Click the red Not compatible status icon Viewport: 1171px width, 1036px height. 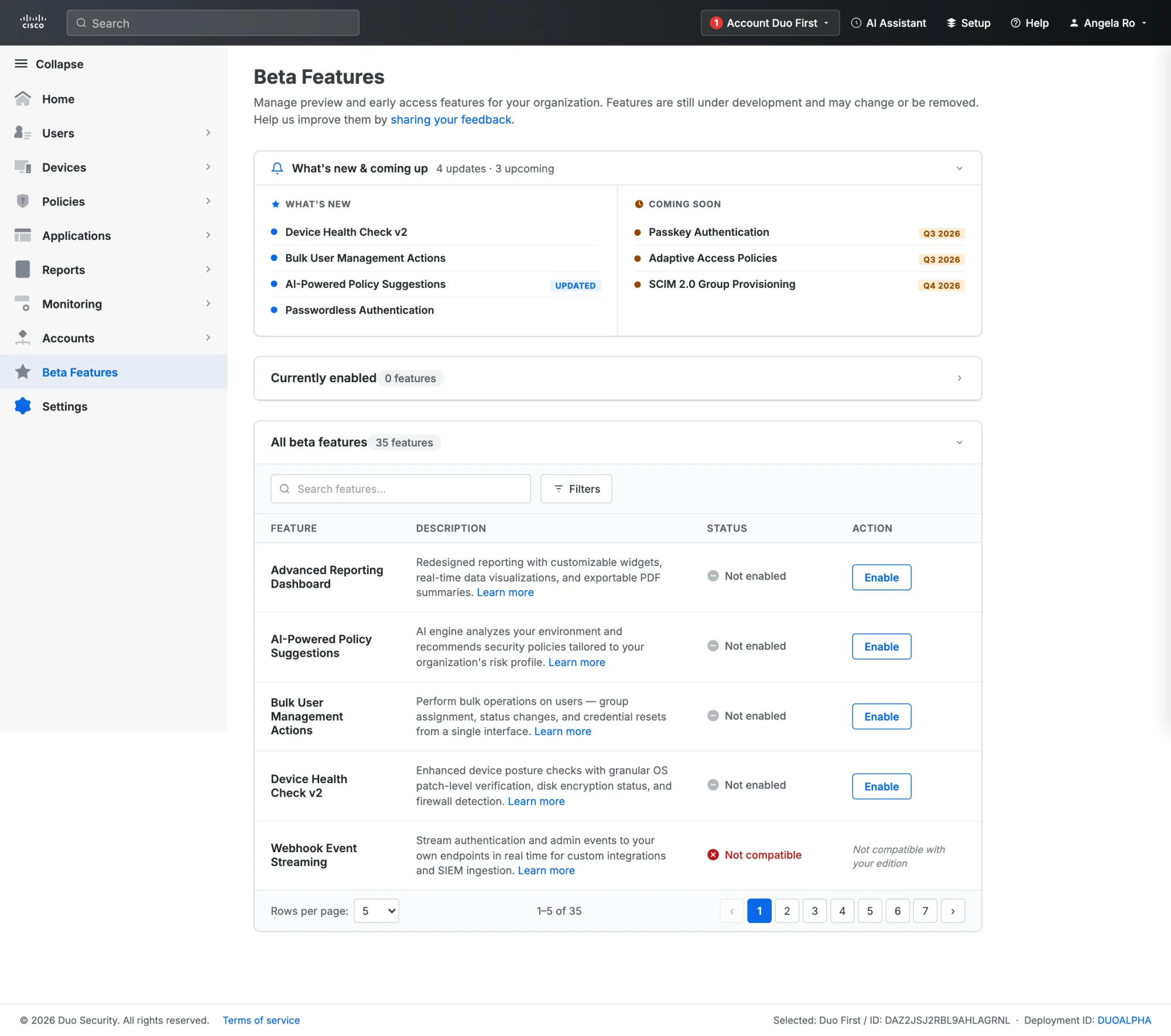[713, 855]
